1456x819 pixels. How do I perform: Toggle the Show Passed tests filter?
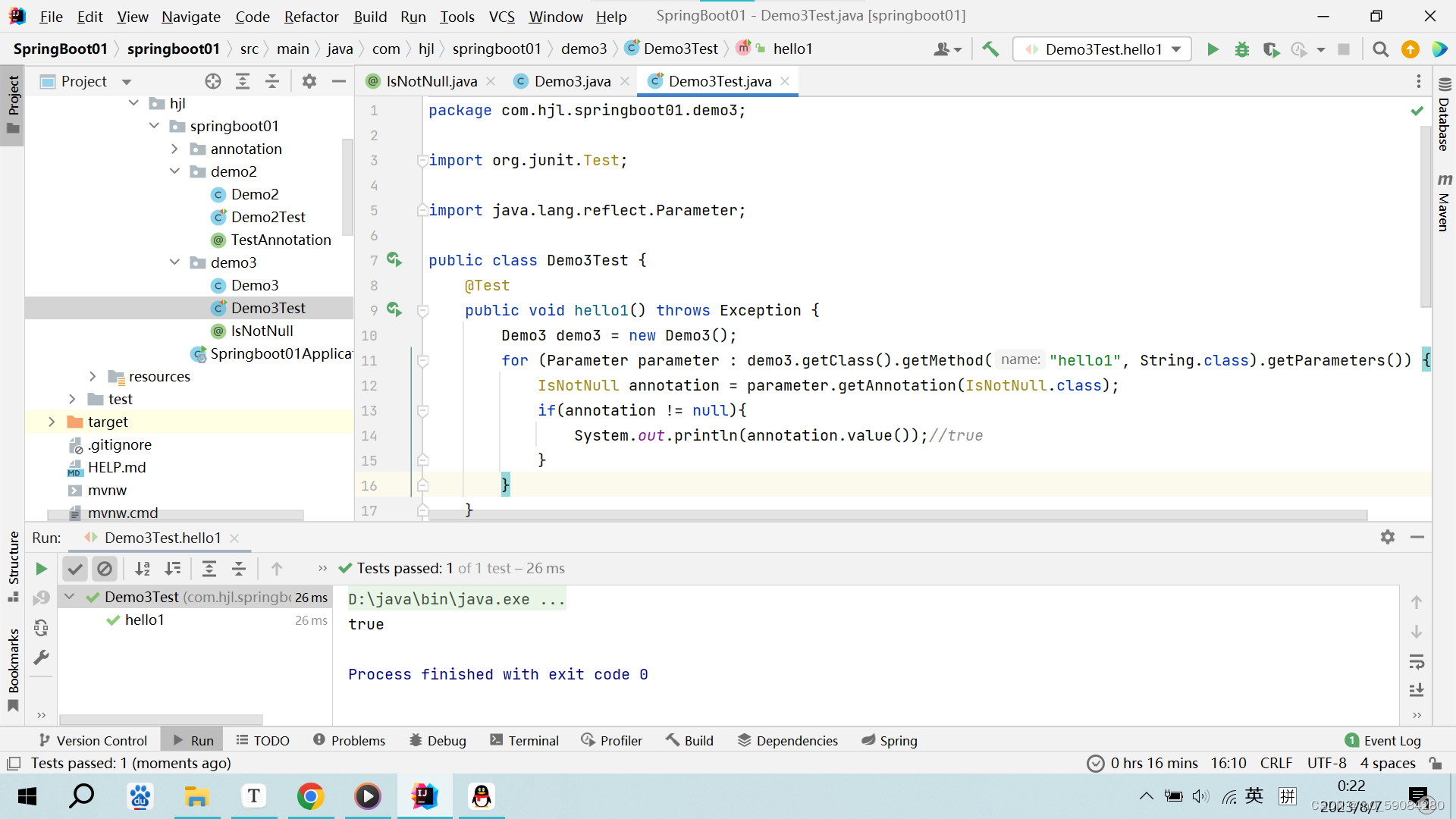click(74, 569)
